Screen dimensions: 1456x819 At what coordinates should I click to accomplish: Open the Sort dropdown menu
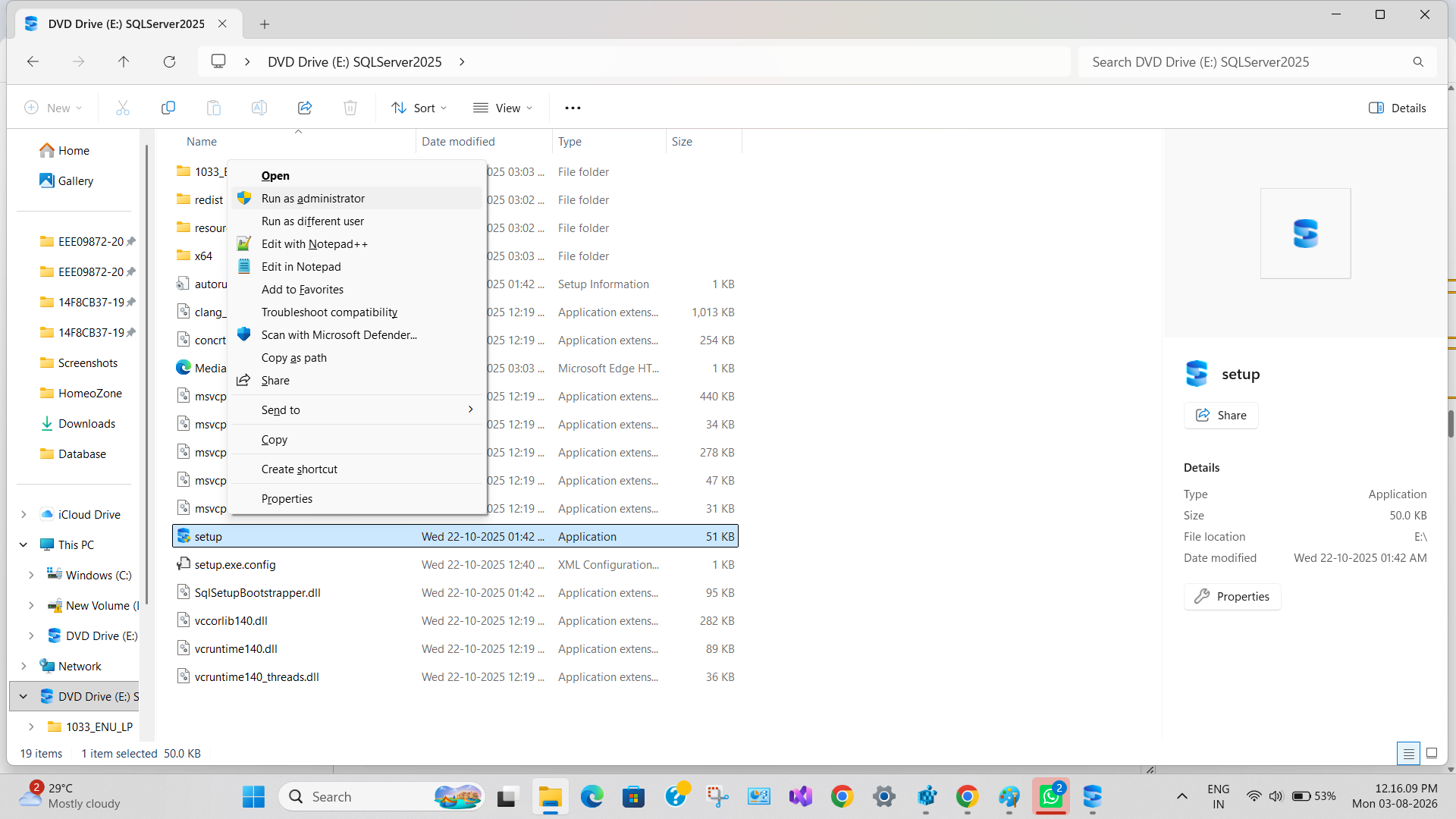[419, 108]
